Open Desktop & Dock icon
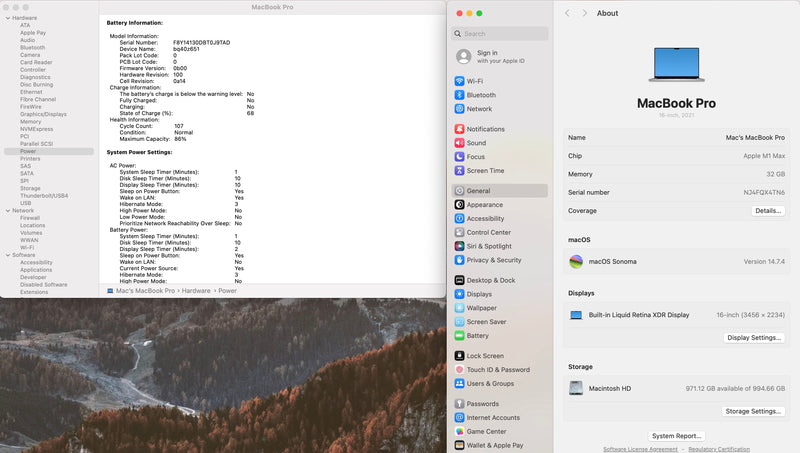Viewport: 800px width, 453px height. coord(459,280)
